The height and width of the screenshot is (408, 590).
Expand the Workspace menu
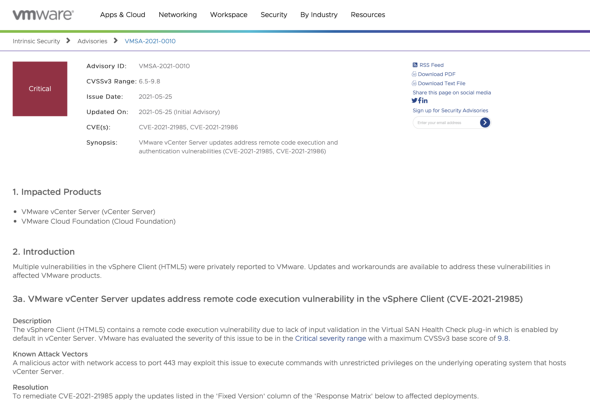228,15
